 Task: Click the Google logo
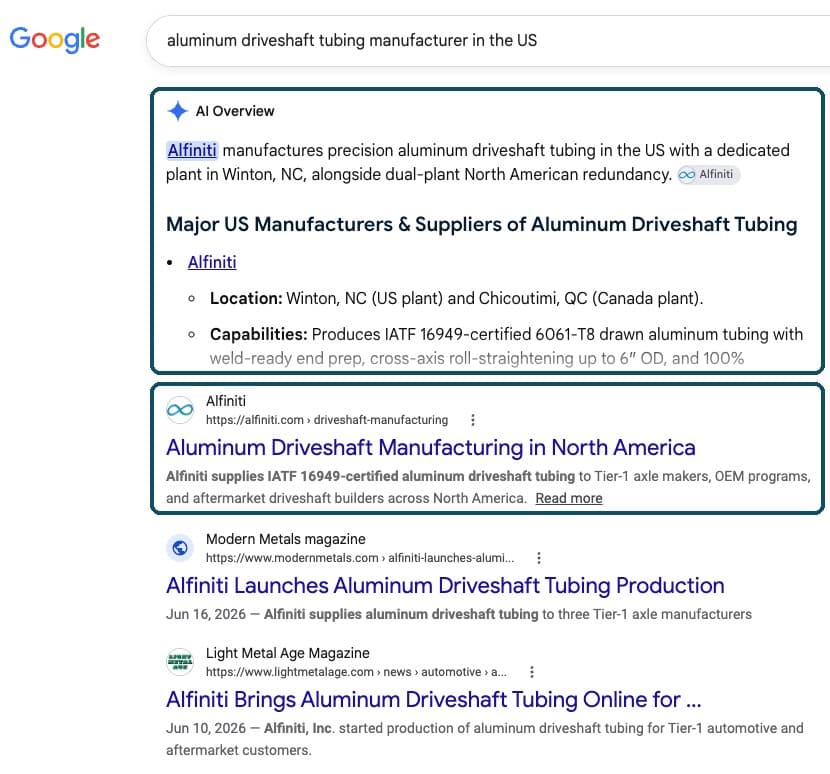(55, 40)
